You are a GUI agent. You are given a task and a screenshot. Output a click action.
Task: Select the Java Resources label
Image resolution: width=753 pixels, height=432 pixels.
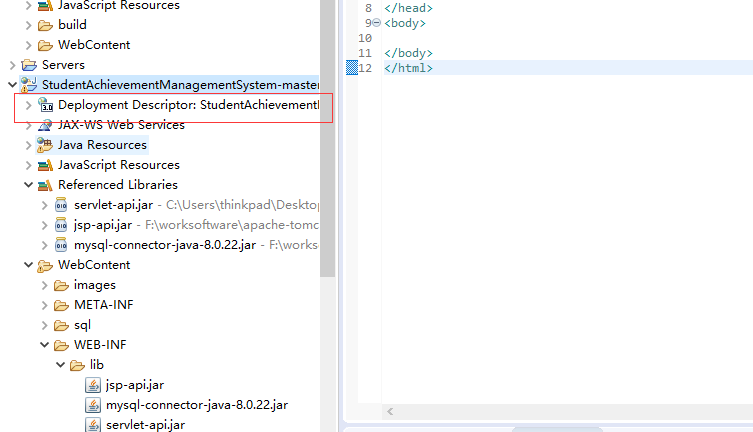coord(102,145)
